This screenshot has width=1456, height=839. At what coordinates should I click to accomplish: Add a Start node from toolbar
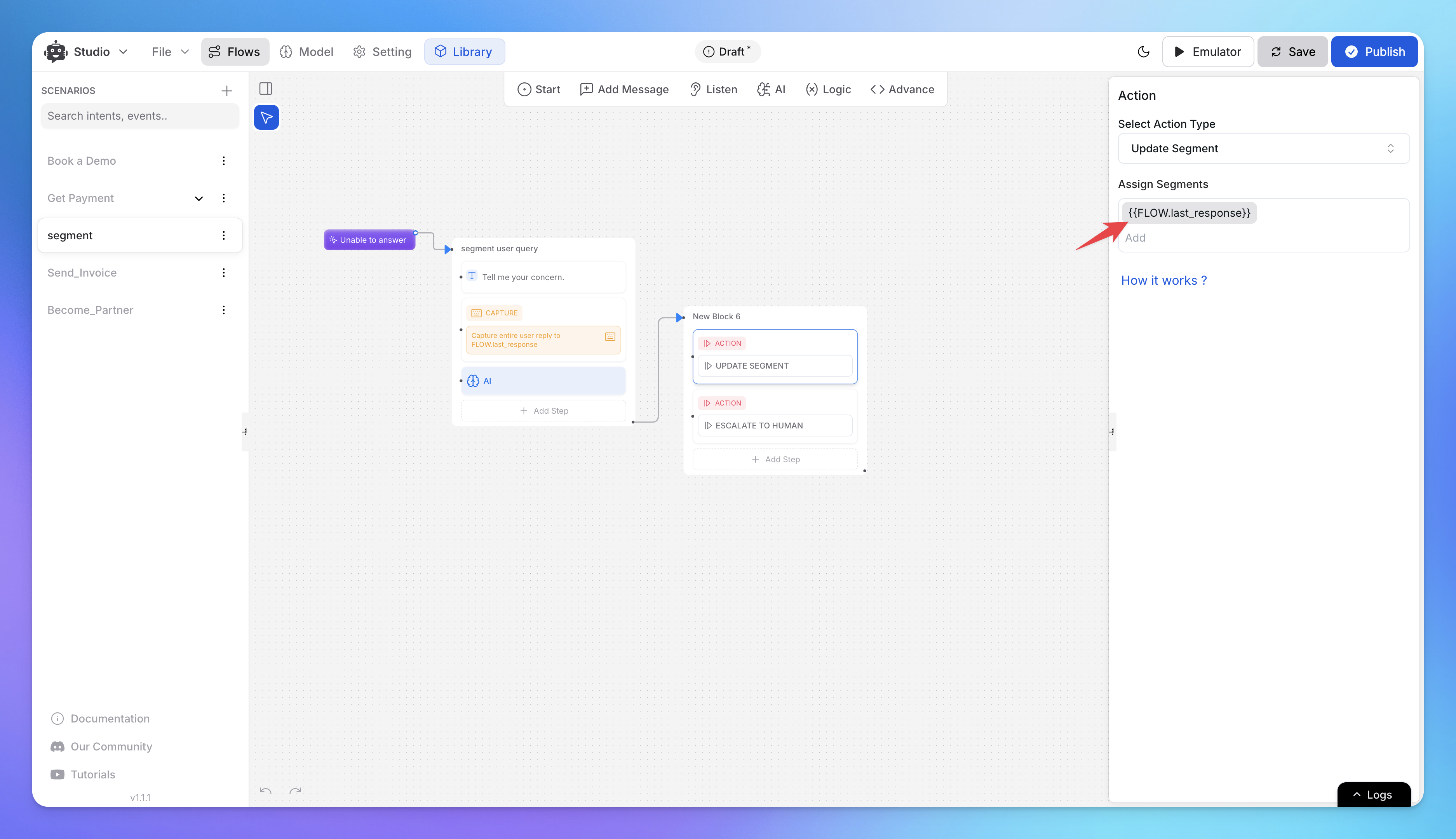539,89
